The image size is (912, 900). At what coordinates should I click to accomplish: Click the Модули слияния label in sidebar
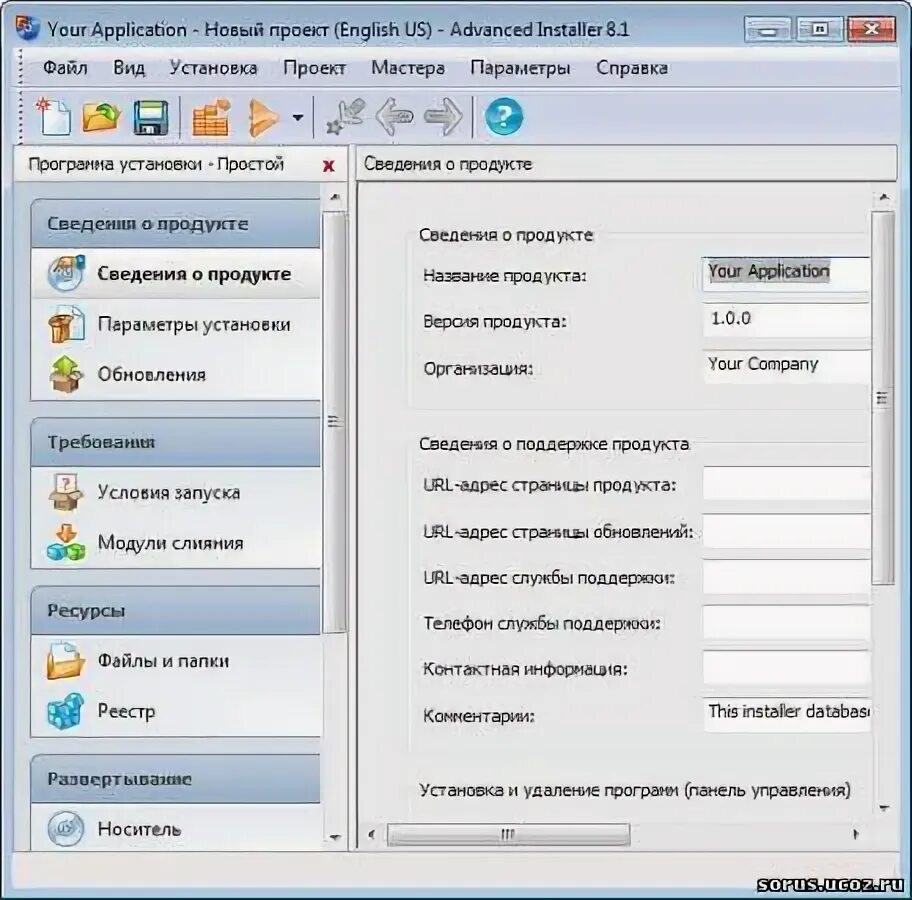(x=170, y=543)
